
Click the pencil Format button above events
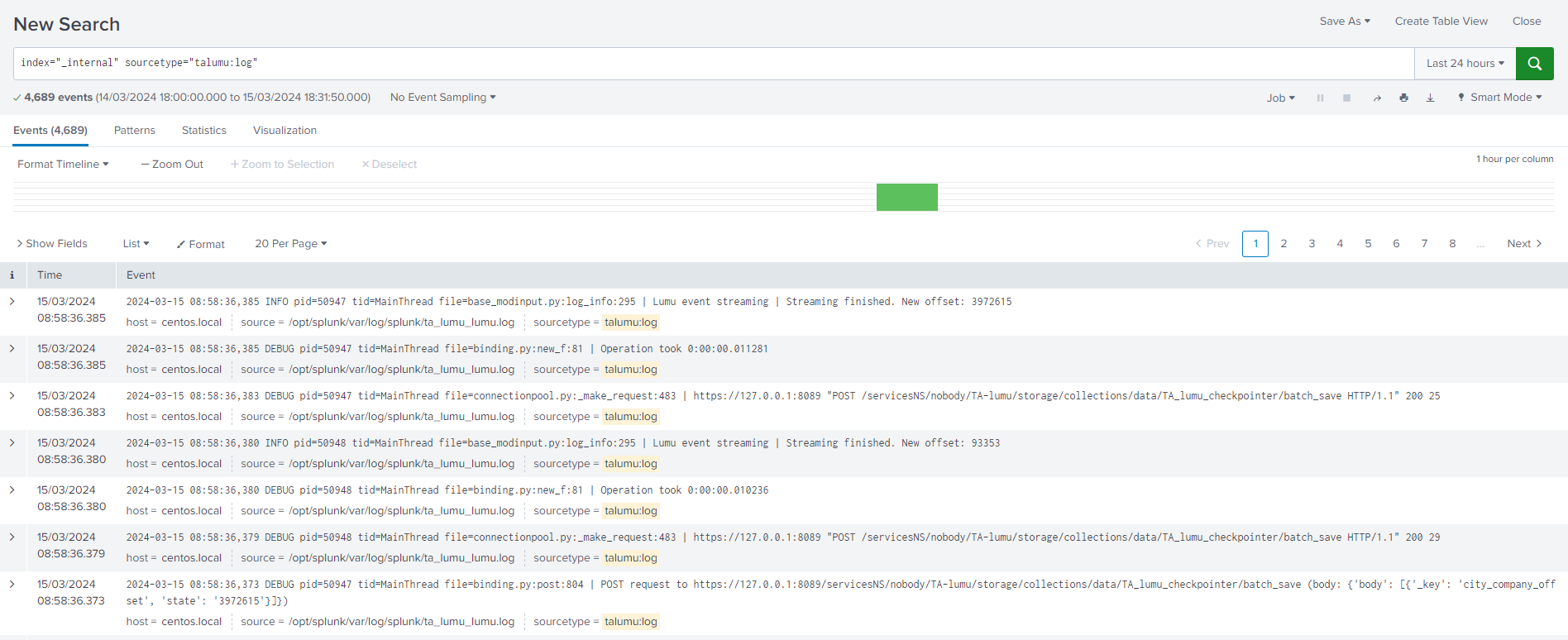(200, 244)
